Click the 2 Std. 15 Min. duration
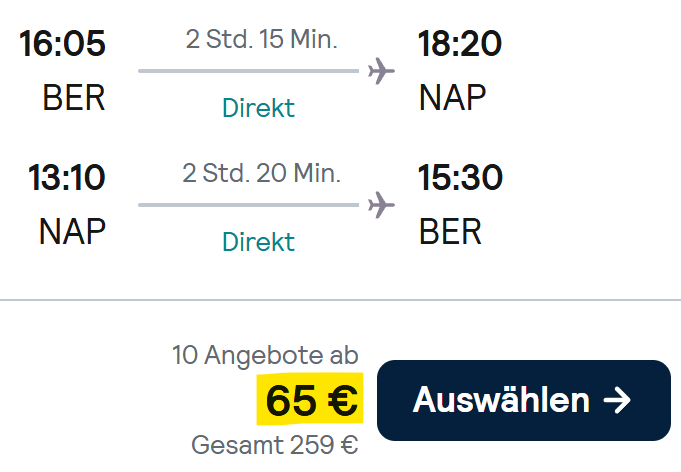The height and width of the screenshot is (472, 681). tap(262, 40)
